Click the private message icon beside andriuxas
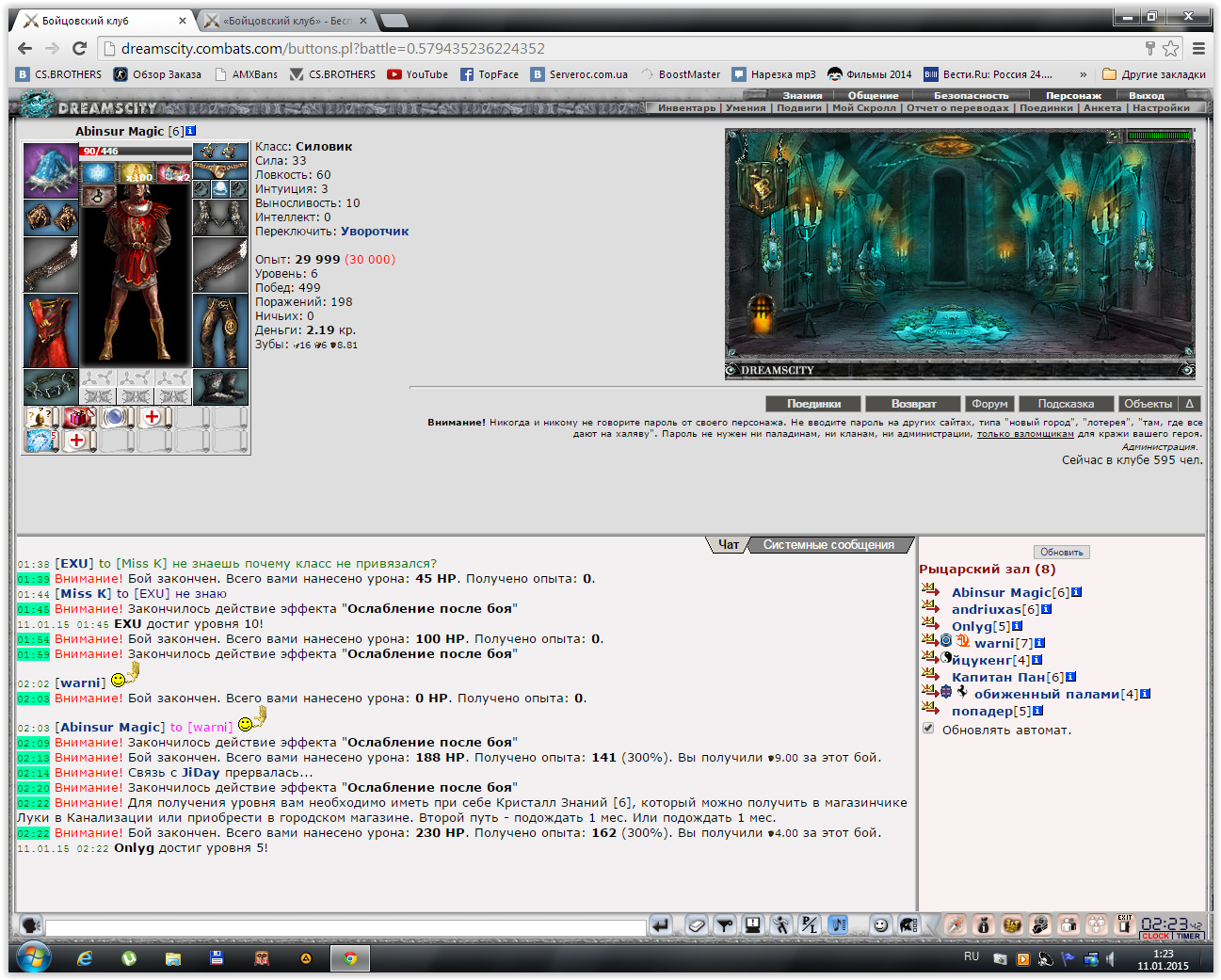This screenshot has height=980, width=1221. (929, 607)
